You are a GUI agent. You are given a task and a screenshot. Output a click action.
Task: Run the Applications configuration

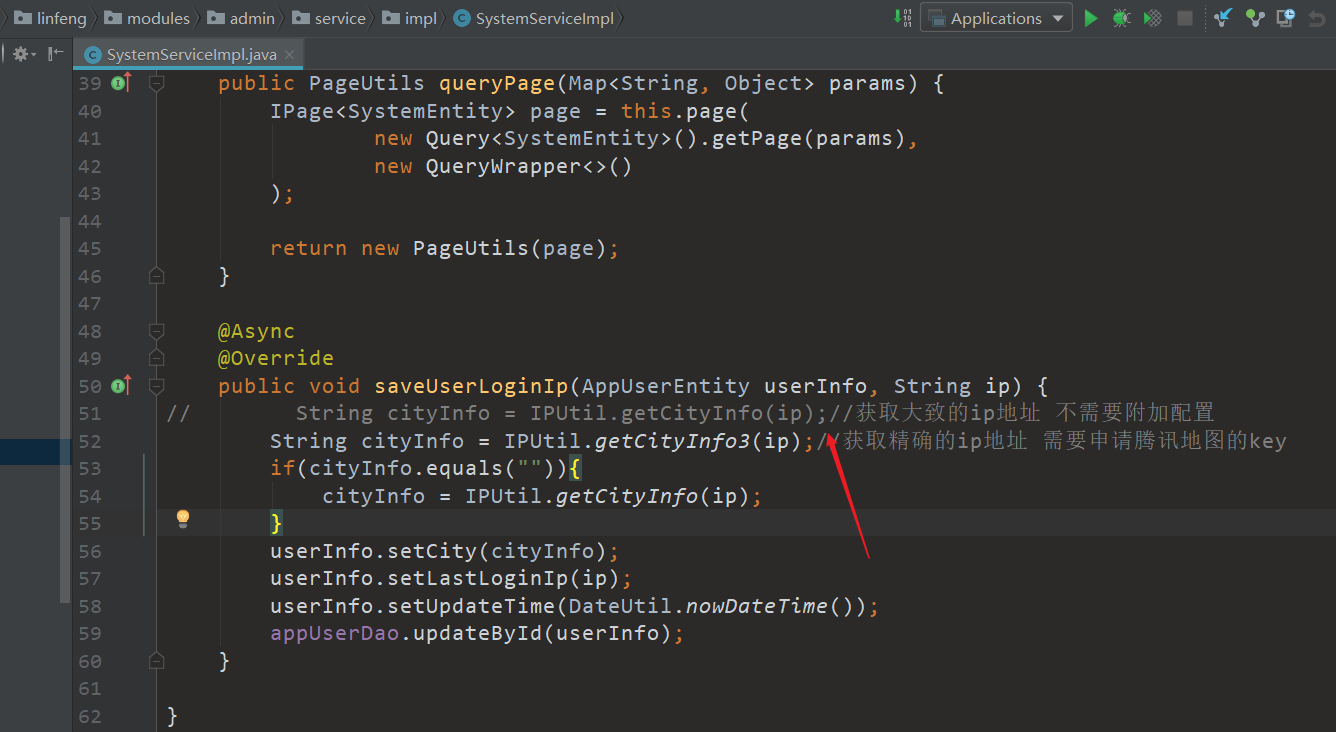click(x=1091, y=18)
